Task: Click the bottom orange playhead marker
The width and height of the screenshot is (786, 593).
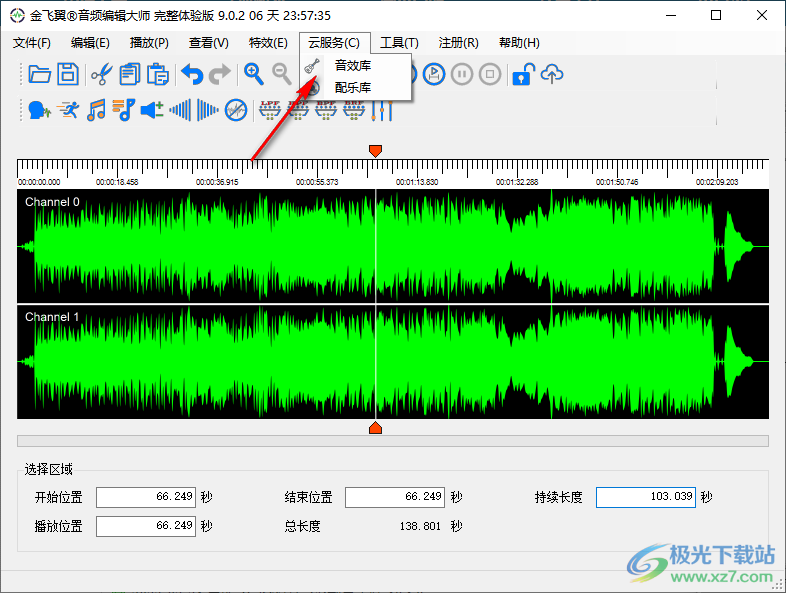Action: pyautogui.click(x=375, y=428)
